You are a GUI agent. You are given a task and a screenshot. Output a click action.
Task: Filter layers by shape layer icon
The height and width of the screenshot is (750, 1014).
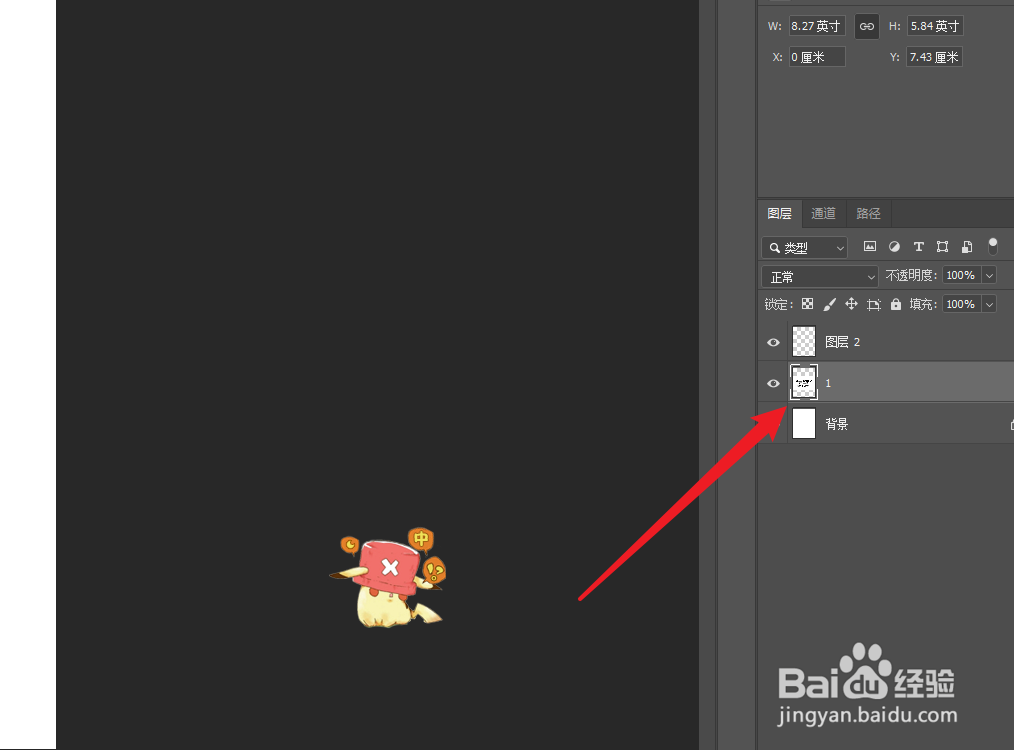coord(942,246)
